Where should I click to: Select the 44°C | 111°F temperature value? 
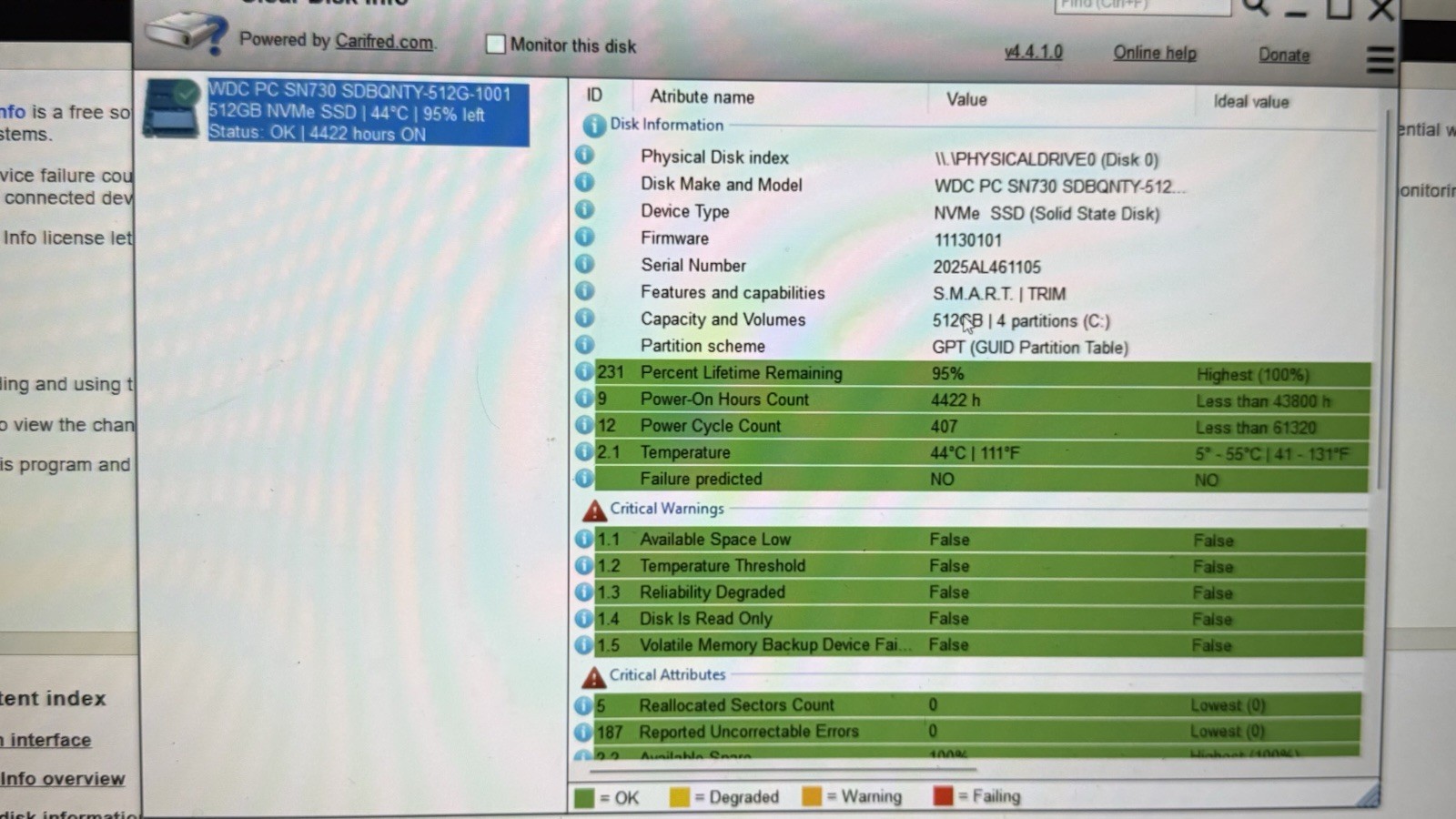(x=975, y=452)
